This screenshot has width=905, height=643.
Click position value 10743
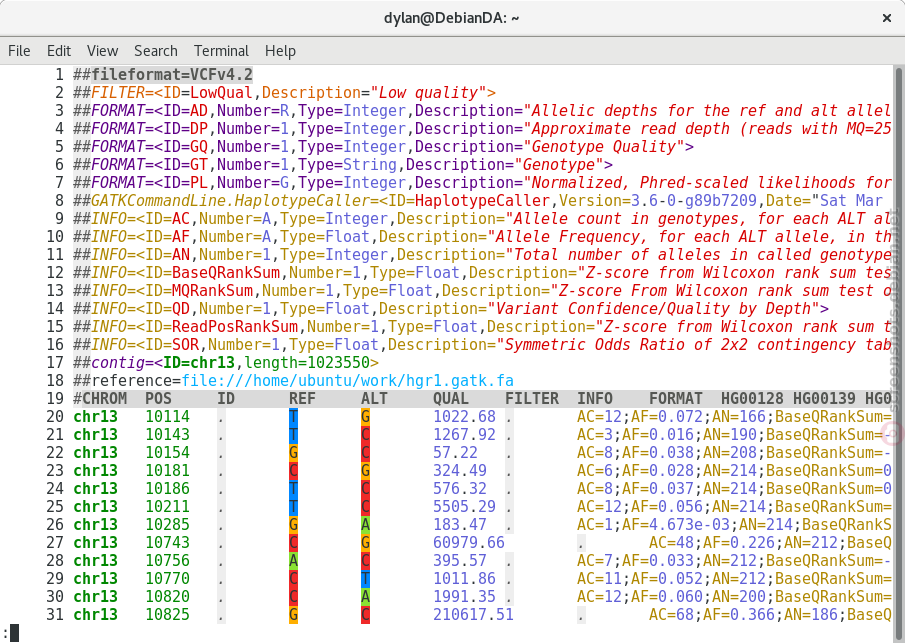(167, 542)
